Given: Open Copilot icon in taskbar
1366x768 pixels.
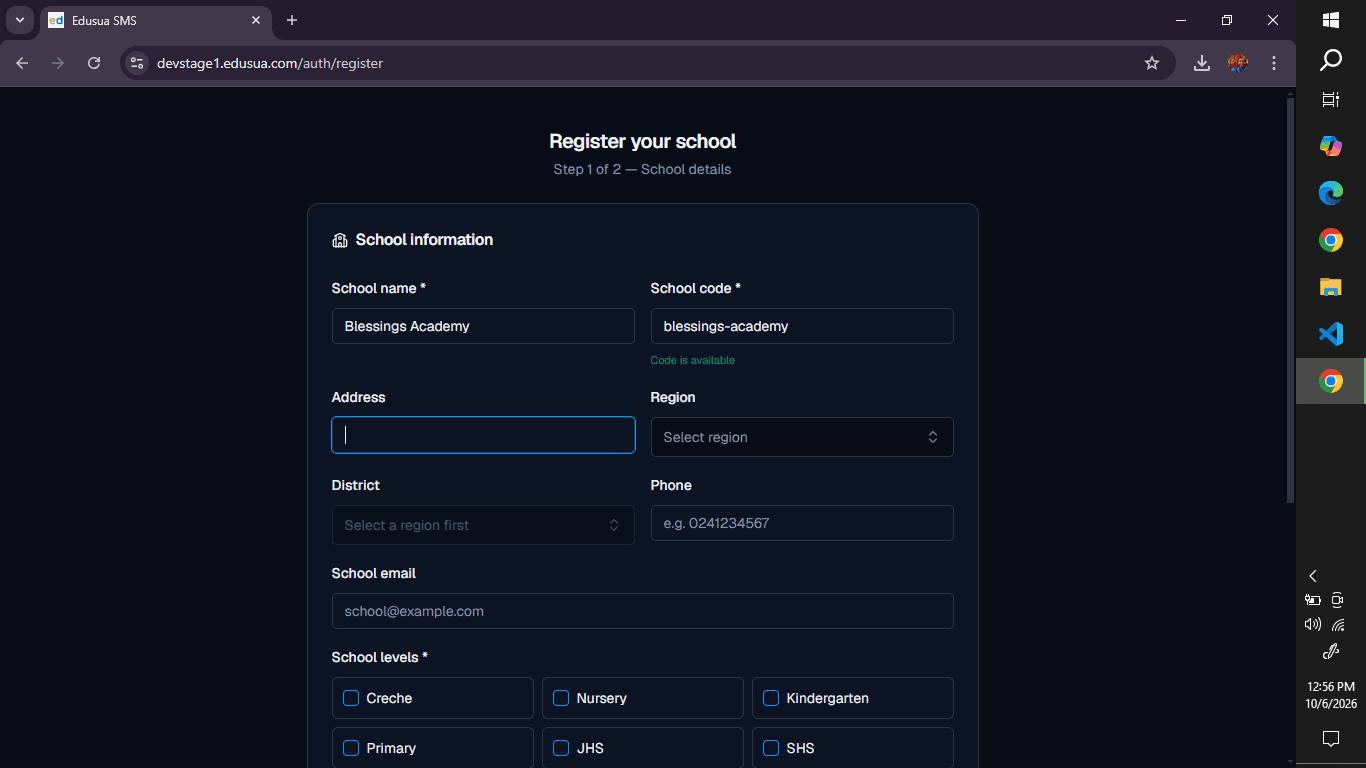Looking at the screenshot, I should (x=1331, y=146).
